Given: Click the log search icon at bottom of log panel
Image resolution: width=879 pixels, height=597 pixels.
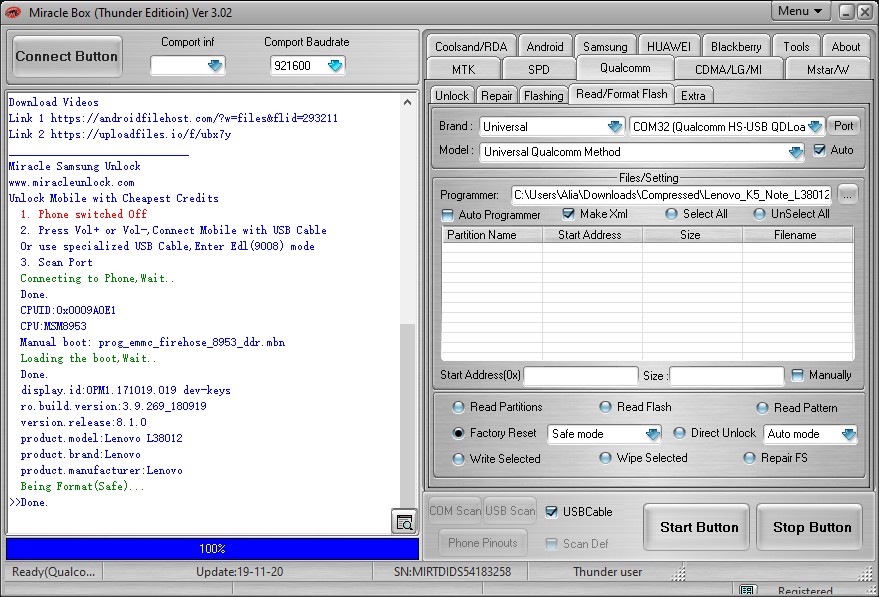Looking at the screenshot, I should (x=404, y=522).
